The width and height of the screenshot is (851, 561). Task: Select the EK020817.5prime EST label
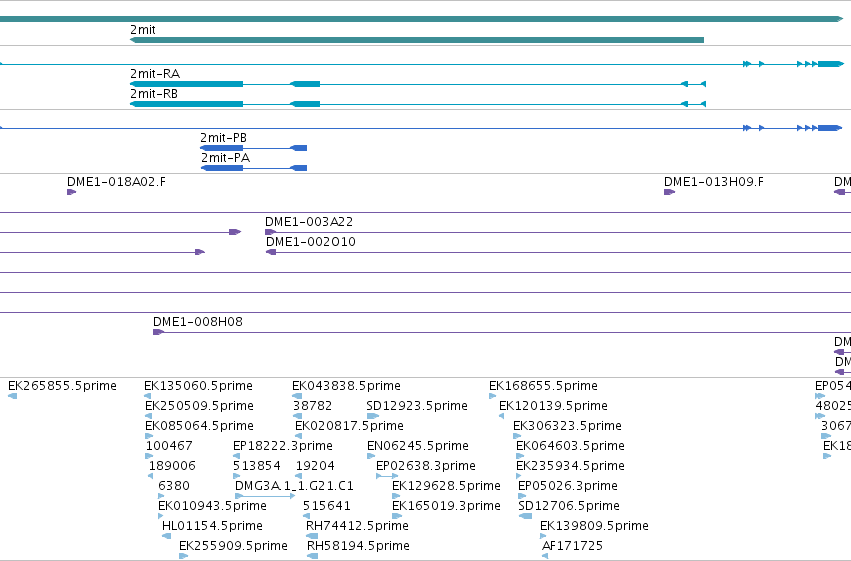350,426
